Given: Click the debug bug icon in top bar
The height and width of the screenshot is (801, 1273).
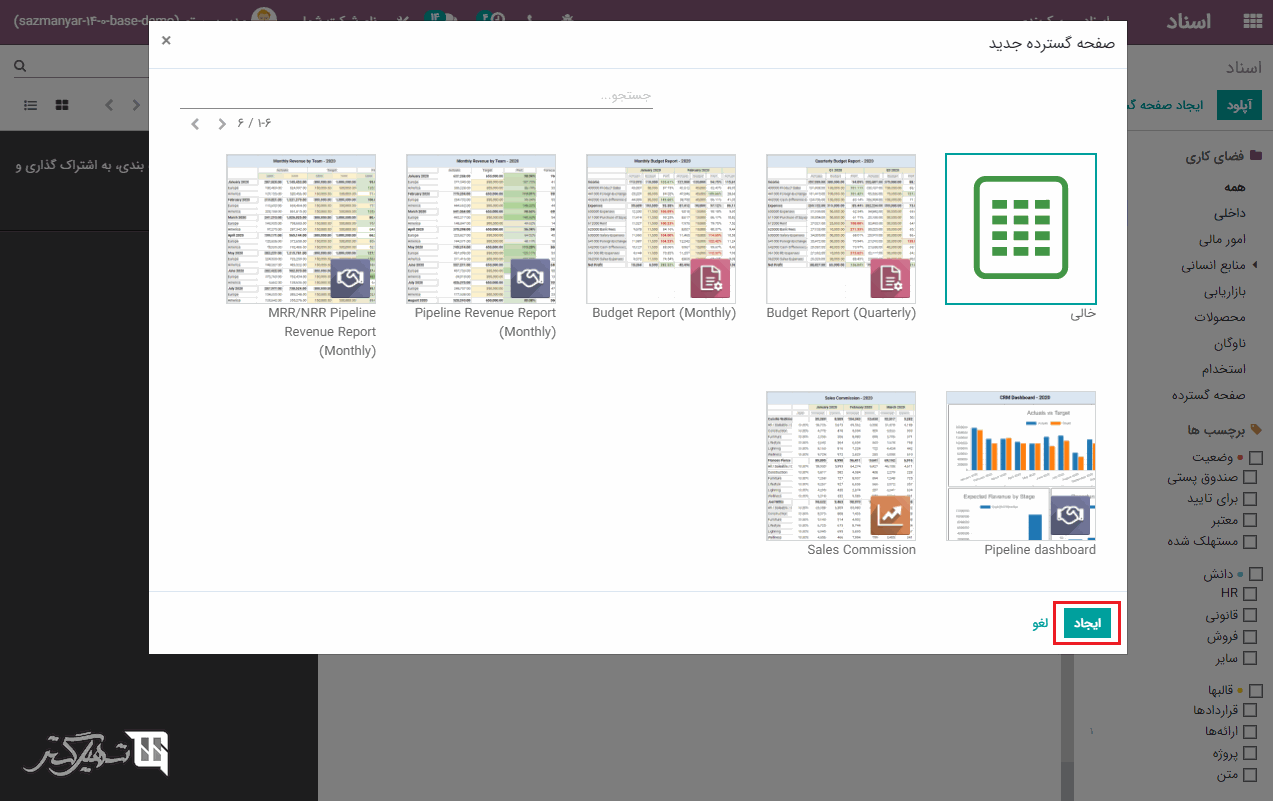Looking at the screenshot, I should pyautogui.click(x=569, y=19).
